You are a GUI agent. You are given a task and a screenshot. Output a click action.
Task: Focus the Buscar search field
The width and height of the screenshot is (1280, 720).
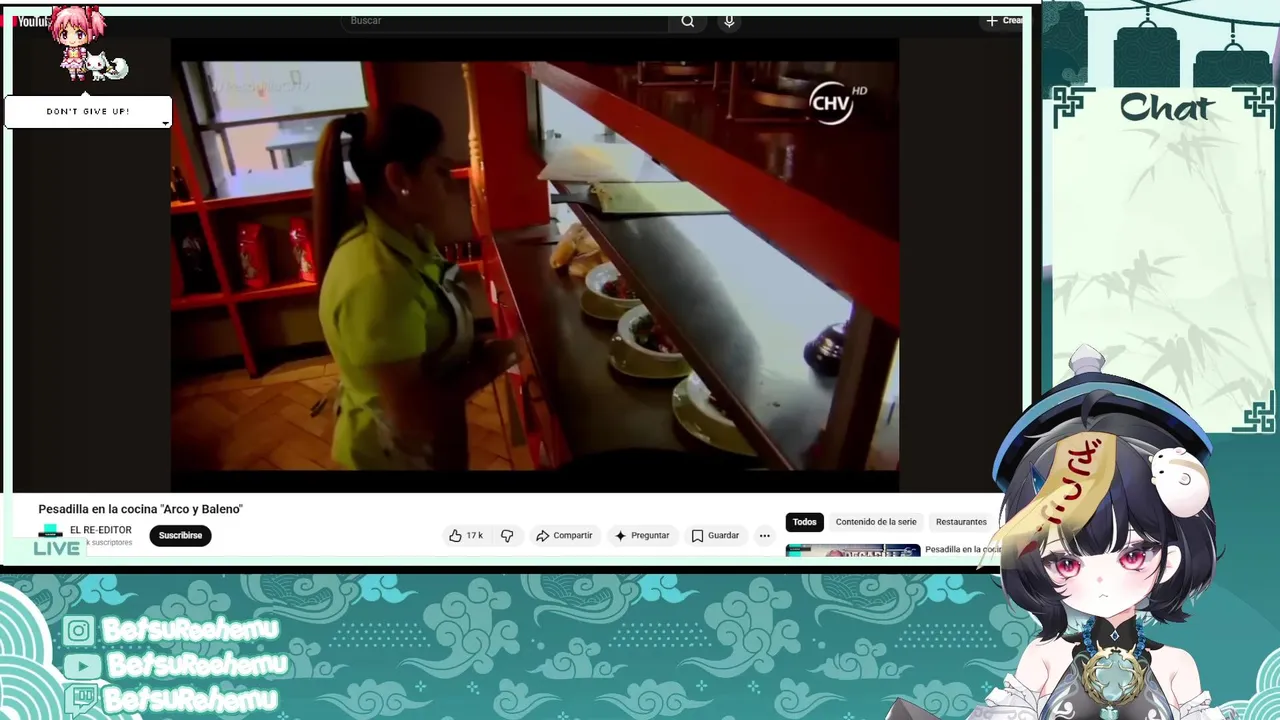(x=505, y=21)
